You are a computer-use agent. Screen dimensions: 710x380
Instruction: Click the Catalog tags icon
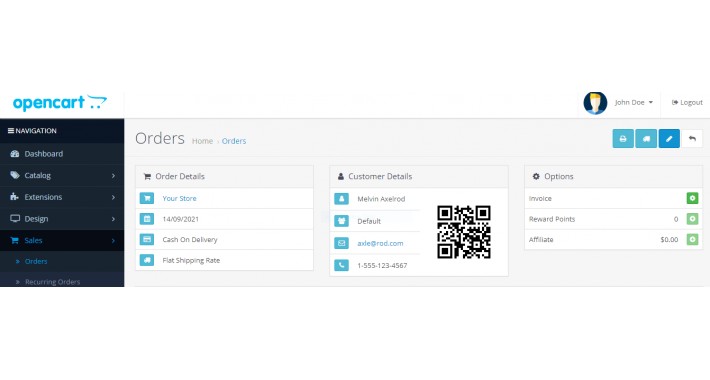[15, 175]
